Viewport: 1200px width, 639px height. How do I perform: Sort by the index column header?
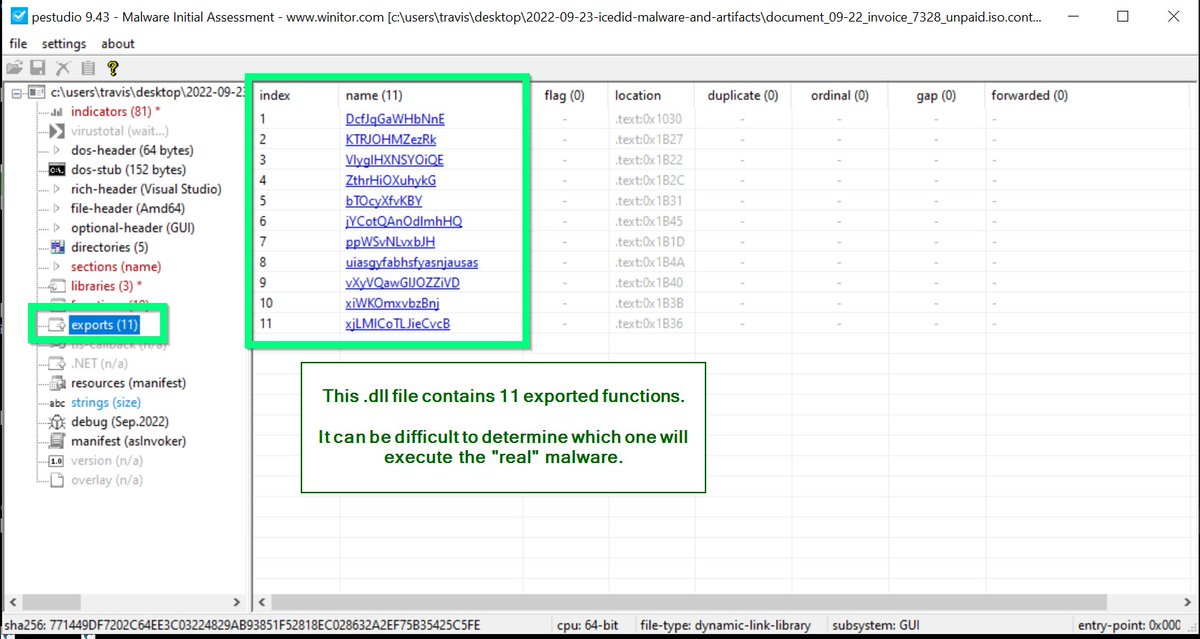(x=275, y=96)
